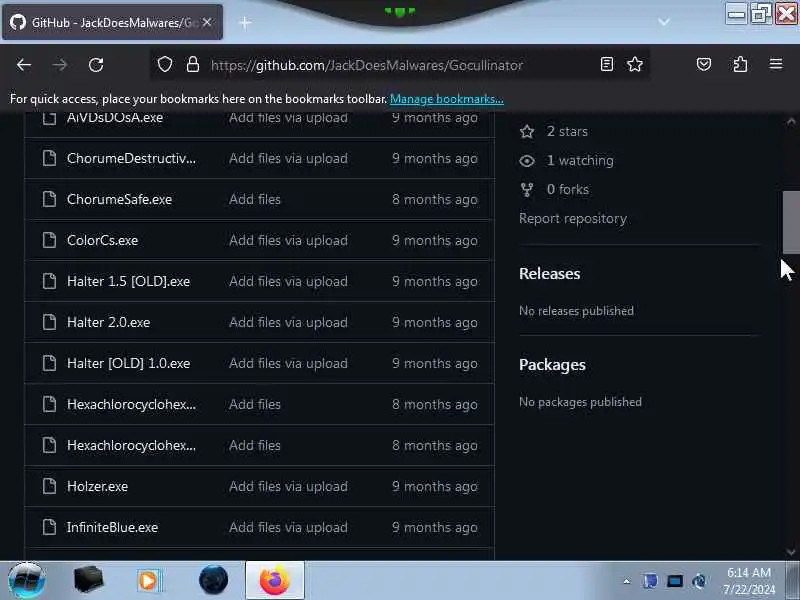Open the 0 forks link
Screen dimensions: 800x600
pyautogui.click(x=568, y=189)
